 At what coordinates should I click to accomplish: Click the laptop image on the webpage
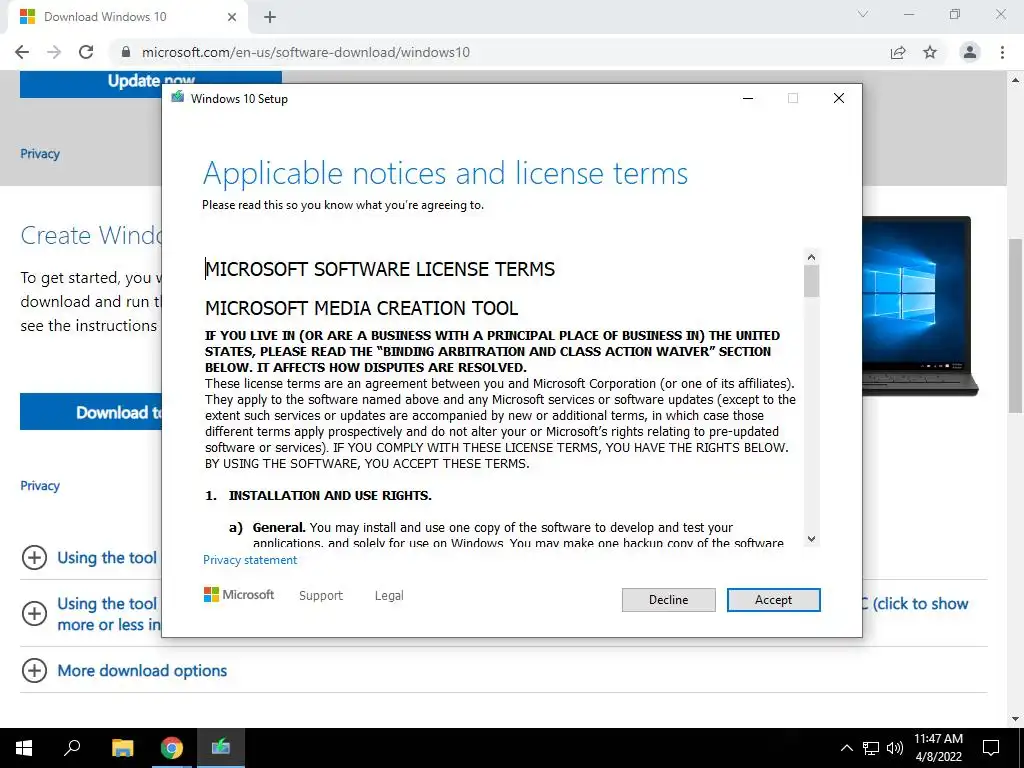tap(920, 306)
